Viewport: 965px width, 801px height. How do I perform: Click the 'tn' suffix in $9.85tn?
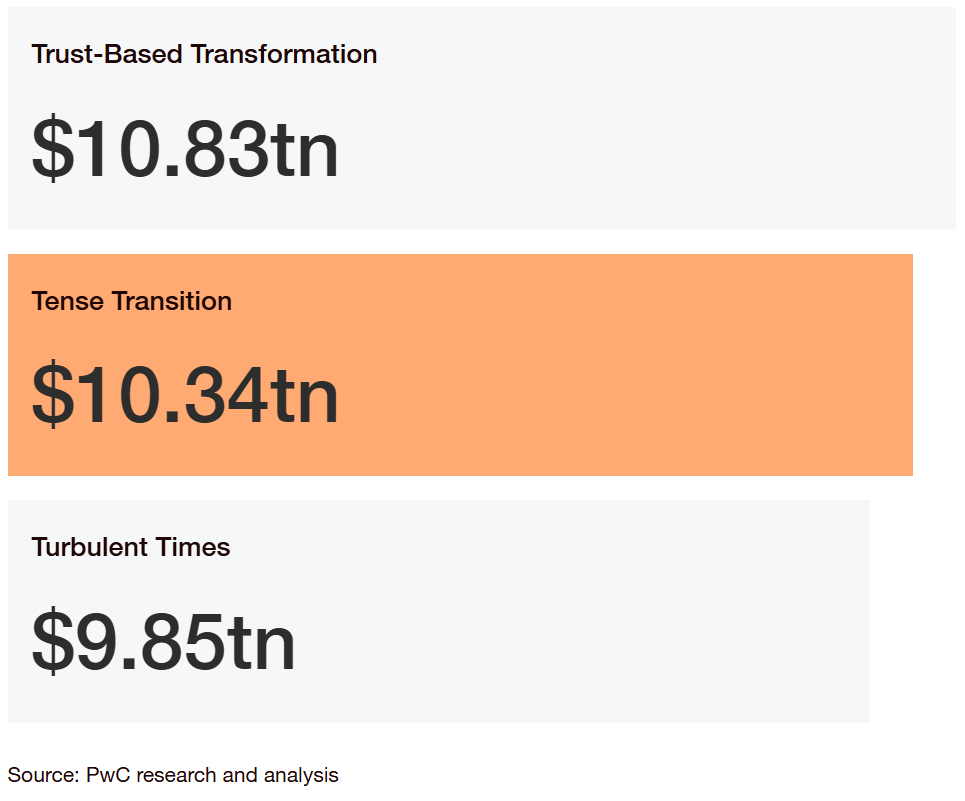[x=262, y=643]
